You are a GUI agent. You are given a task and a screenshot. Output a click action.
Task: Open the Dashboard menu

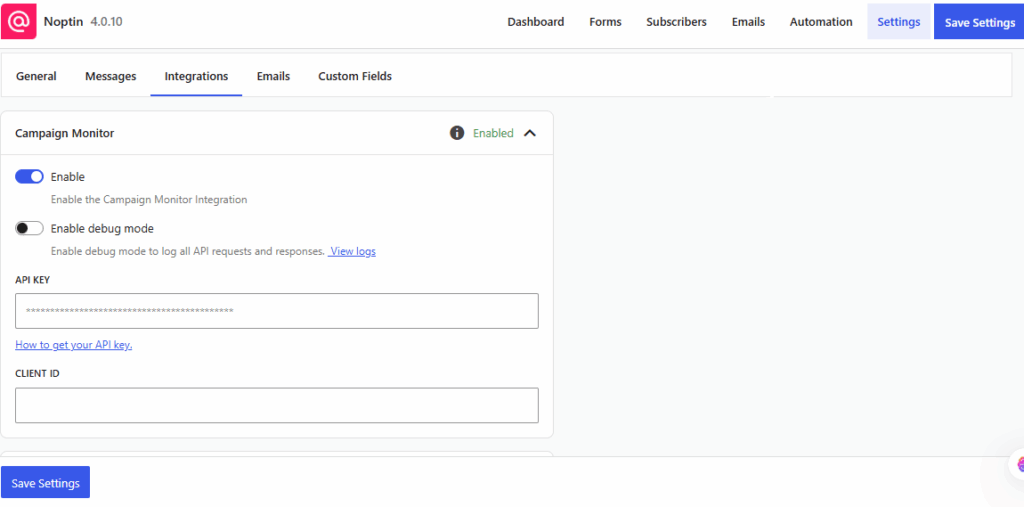(x=536, y=22)
